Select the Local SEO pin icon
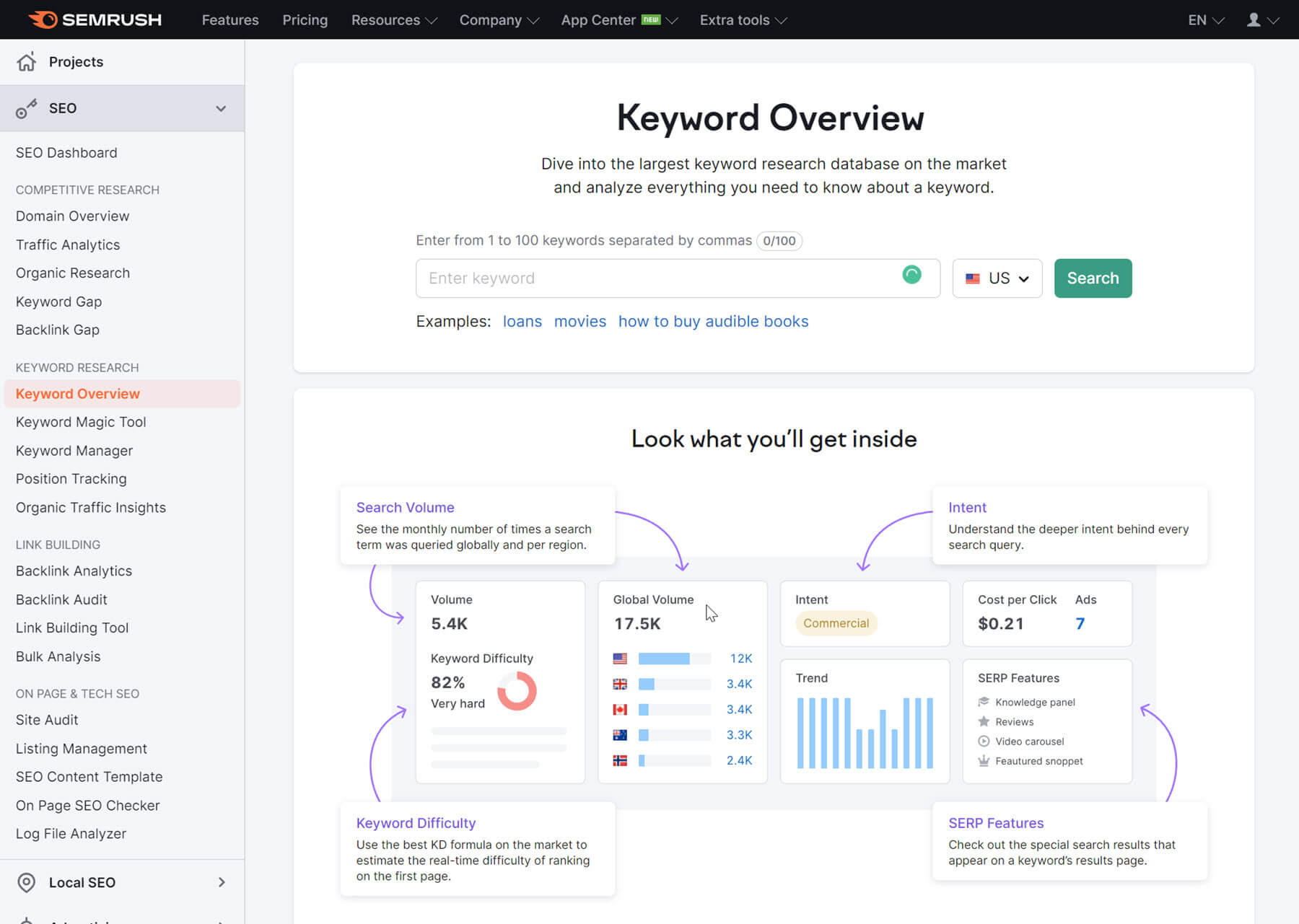 (27, 882)
